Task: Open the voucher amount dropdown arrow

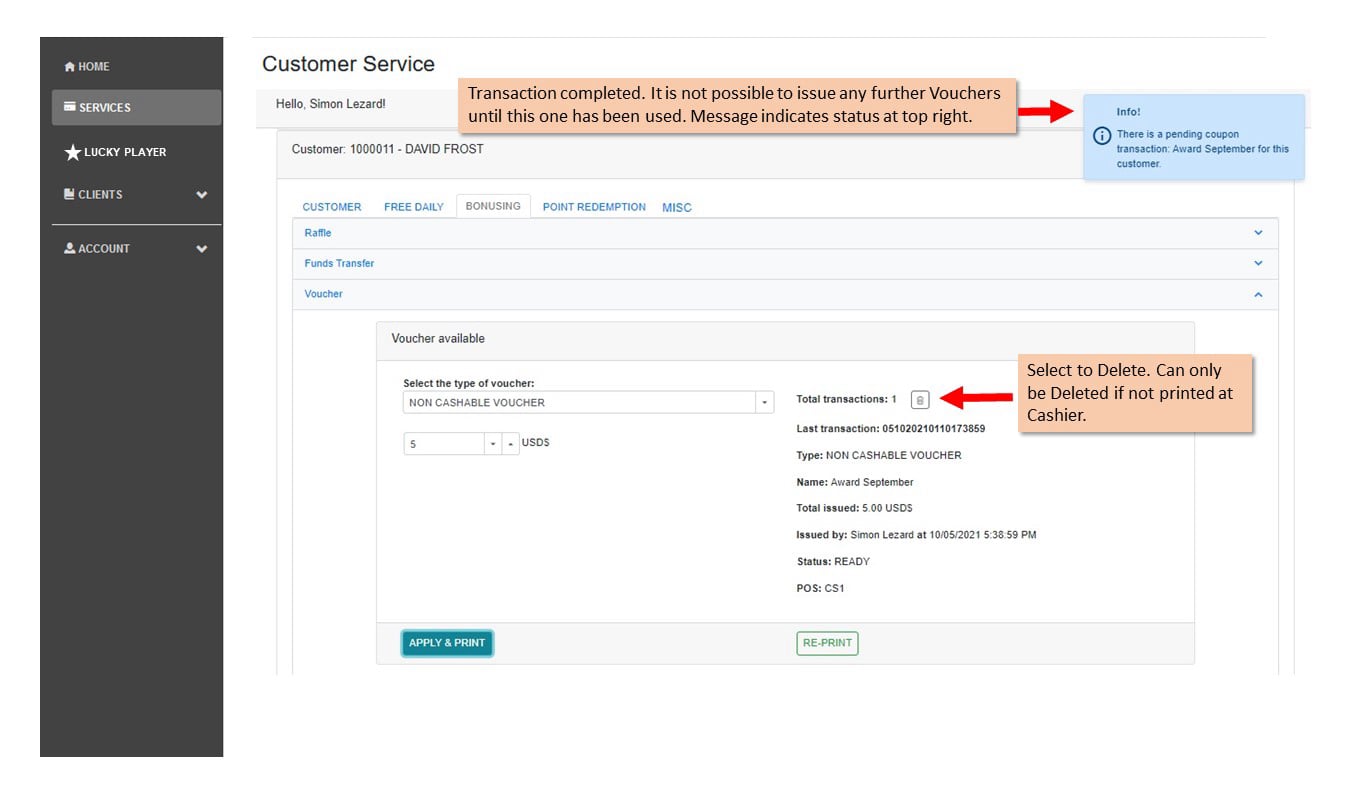Action: point(493,444)
